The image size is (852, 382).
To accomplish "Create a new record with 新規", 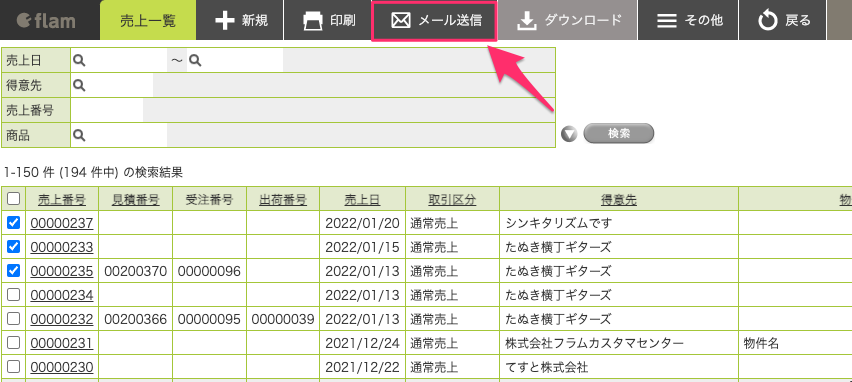I will [x=240, y=21].
